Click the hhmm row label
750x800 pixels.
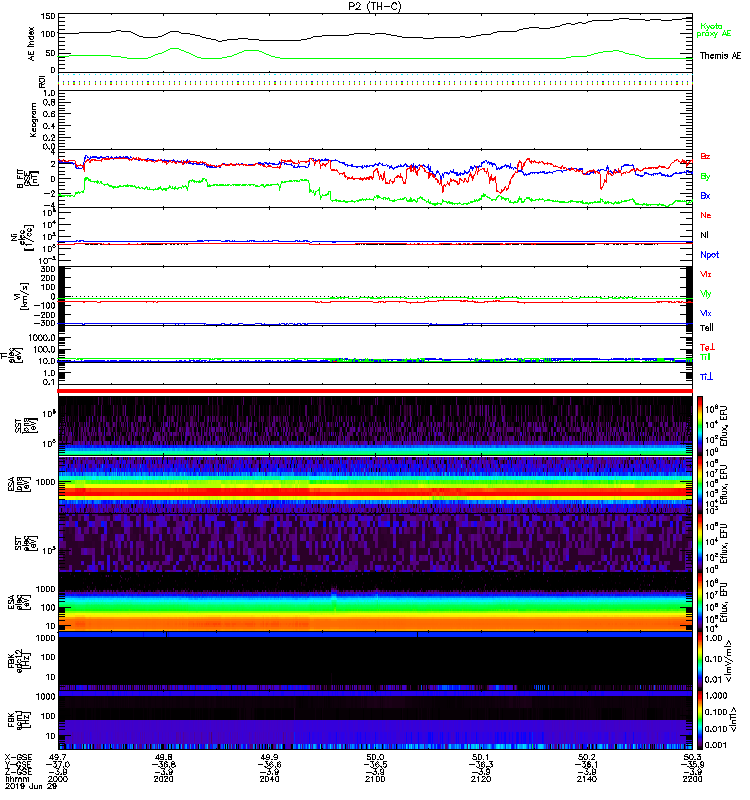click(16, 779)
